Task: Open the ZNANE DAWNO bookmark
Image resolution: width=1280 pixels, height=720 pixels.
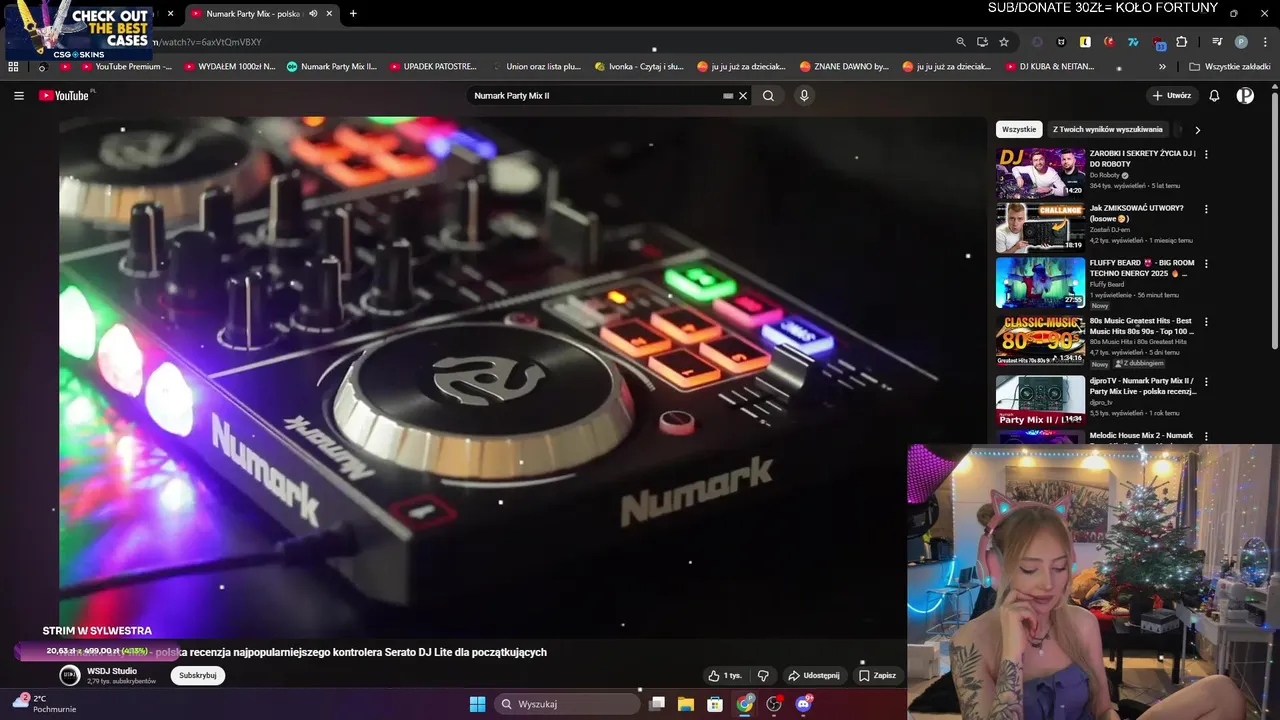Action: coord(844,67)
